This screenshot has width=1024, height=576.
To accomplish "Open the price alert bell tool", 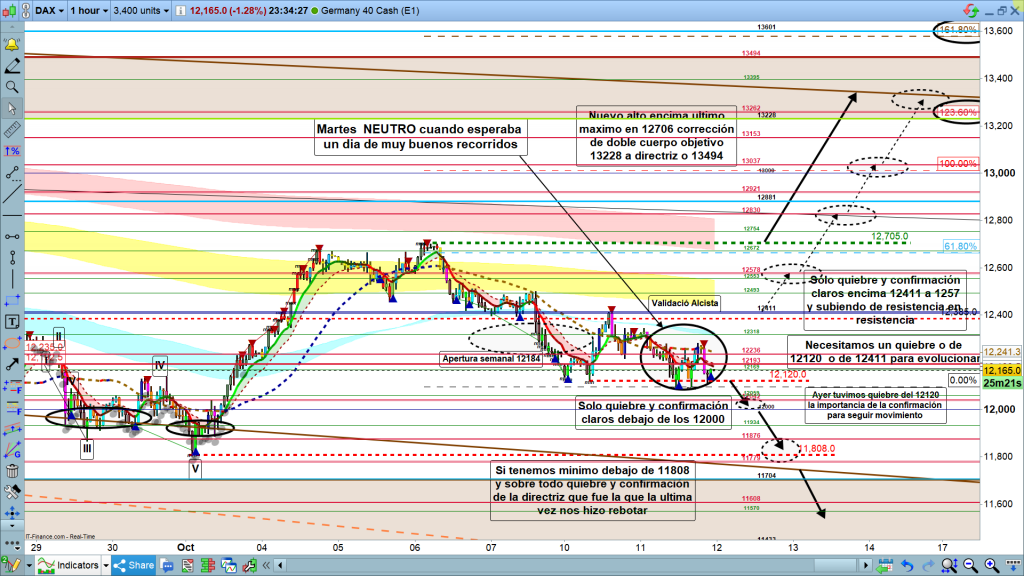I will pos(12,45).
